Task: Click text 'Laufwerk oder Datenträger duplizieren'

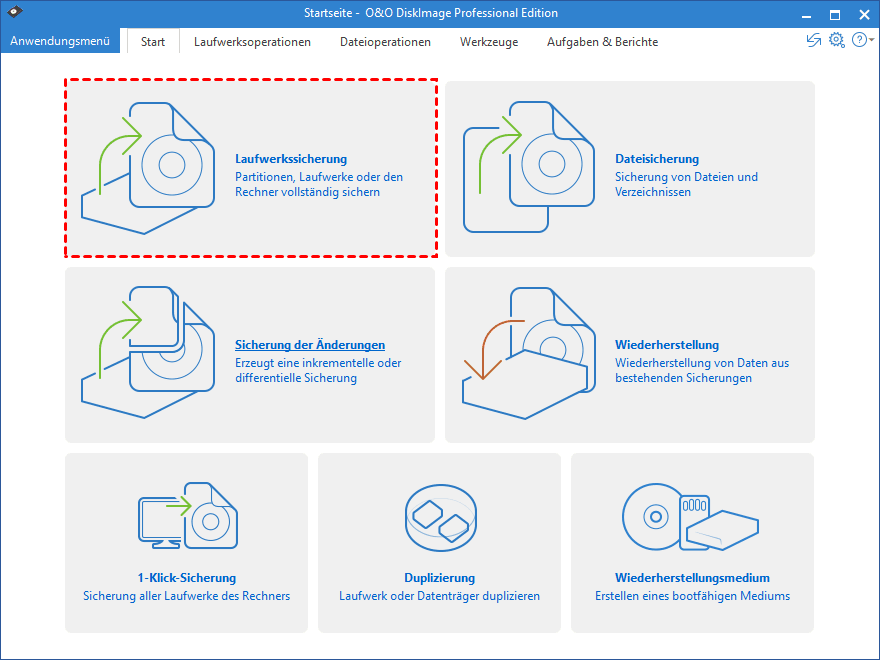Action: point(439,595)
